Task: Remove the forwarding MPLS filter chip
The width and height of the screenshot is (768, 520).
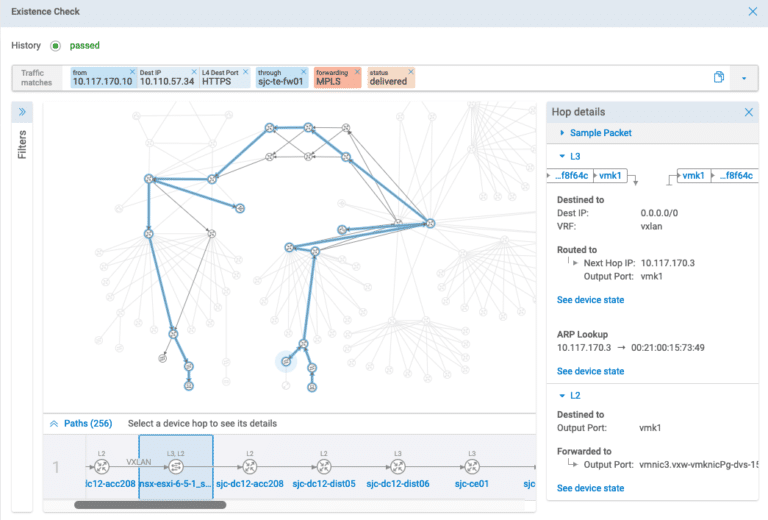Action: click(358, 72)
